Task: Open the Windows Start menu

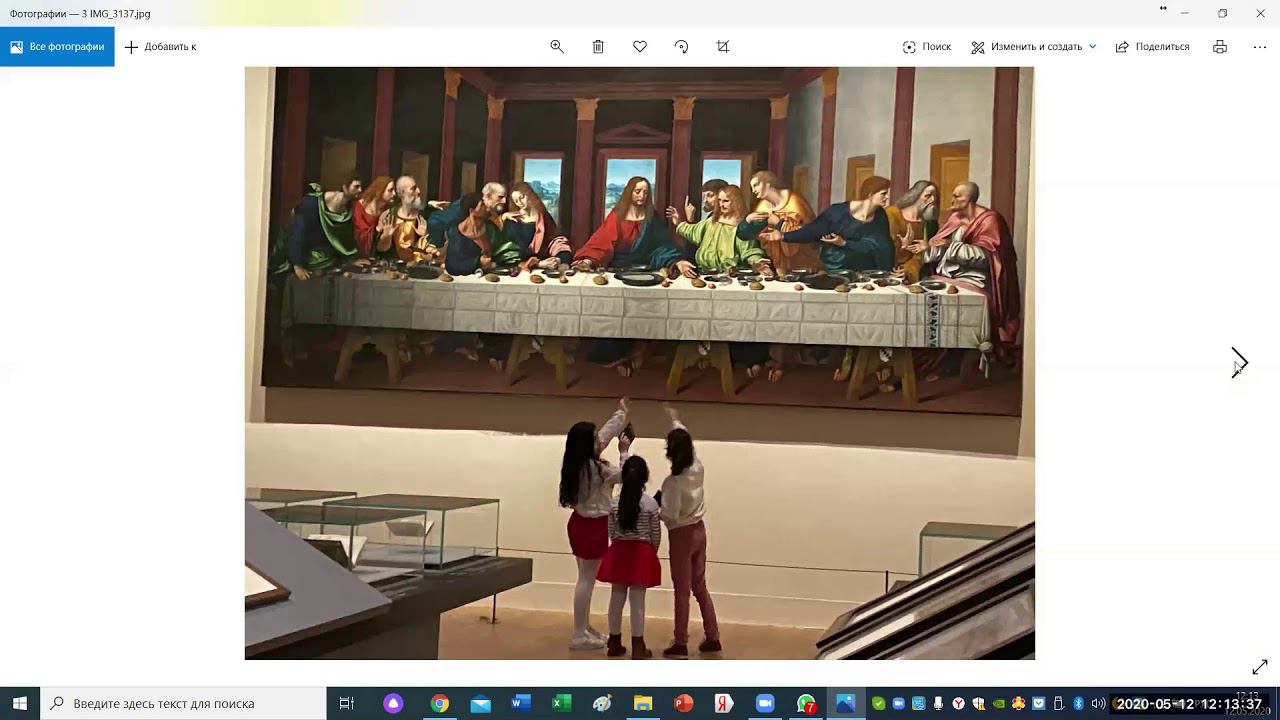Action: (x=20, y=703)
